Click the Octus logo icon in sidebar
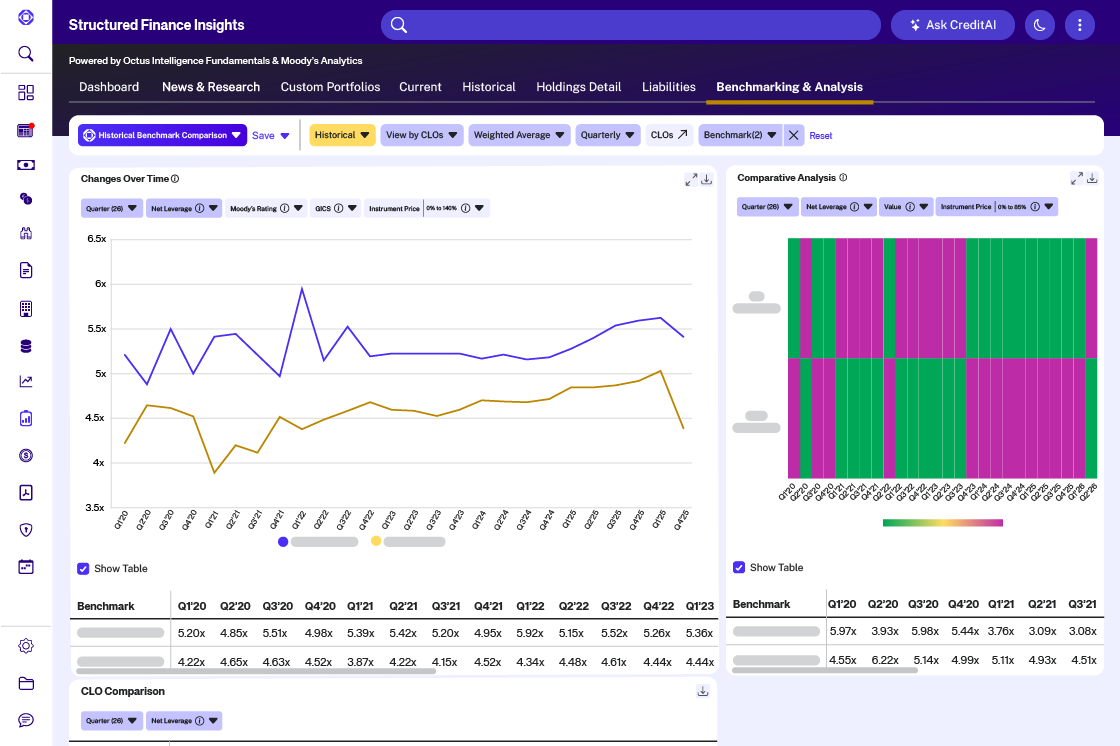 (x=26, y=17)
